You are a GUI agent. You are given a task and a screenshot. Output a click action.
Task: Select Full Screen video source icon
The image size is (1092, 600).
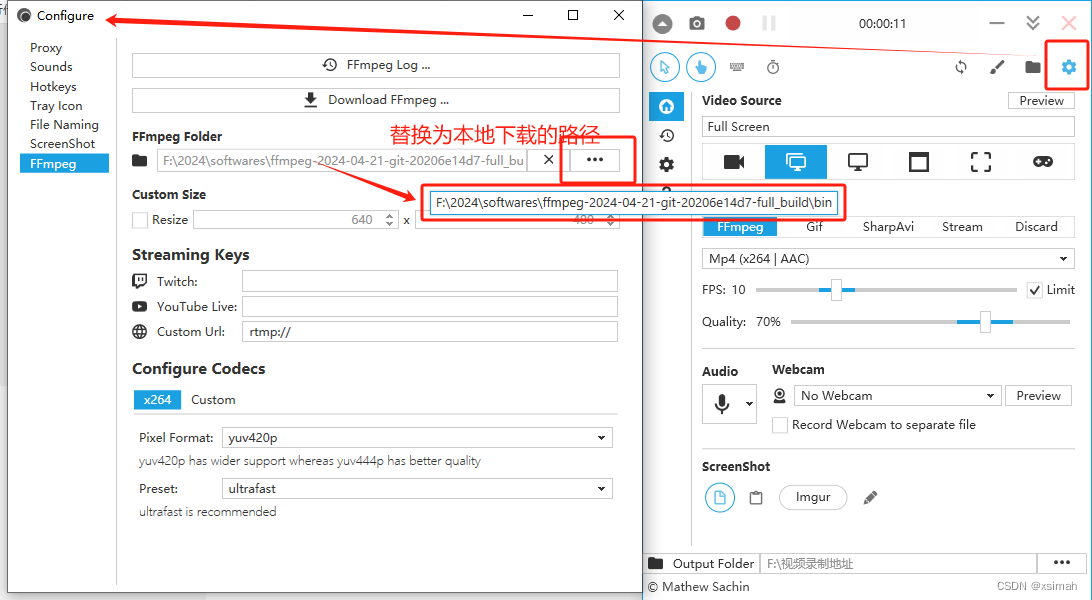[x=796, y=162]
